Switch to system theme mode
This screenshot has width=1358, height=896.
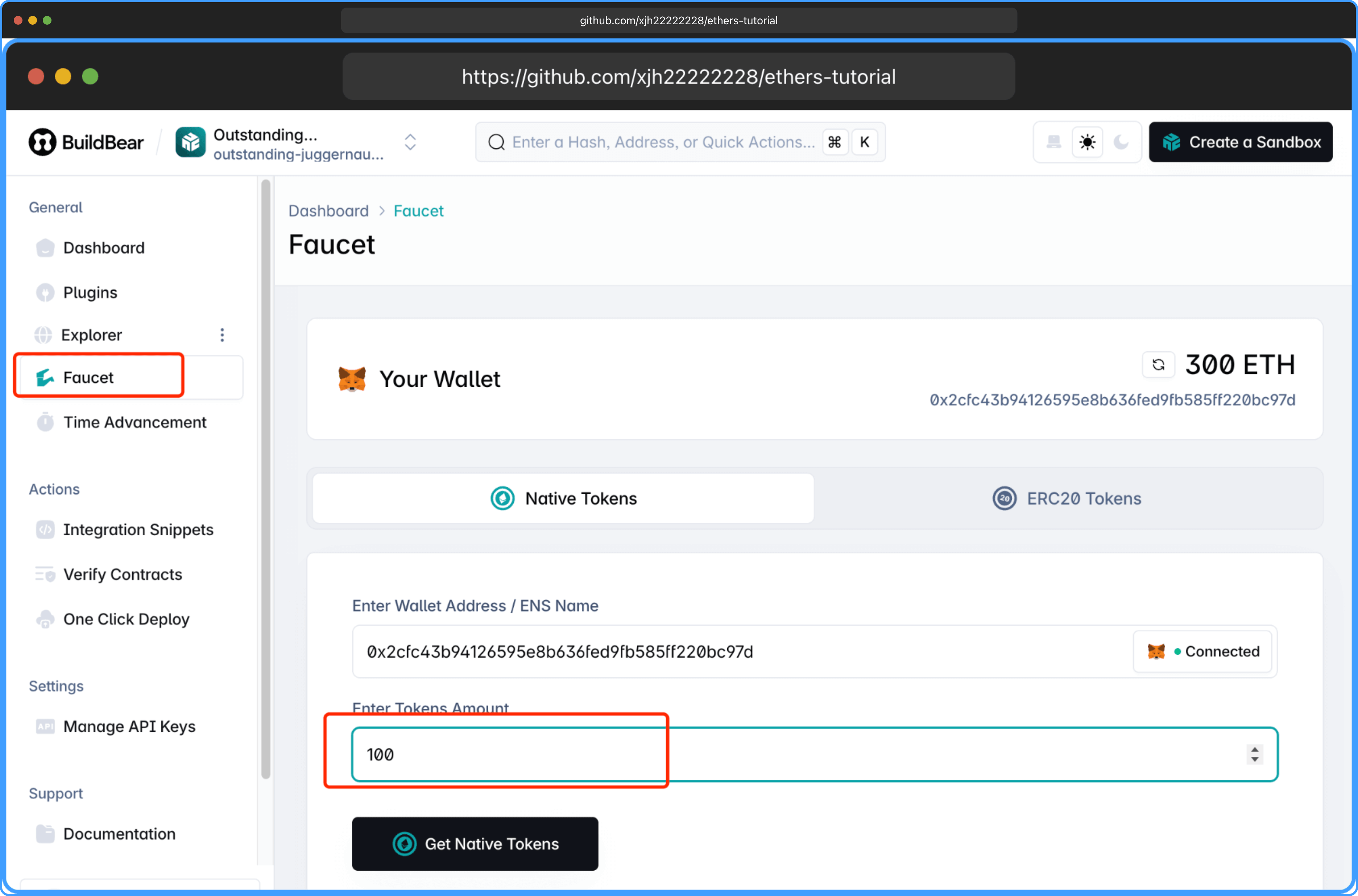1053,142
